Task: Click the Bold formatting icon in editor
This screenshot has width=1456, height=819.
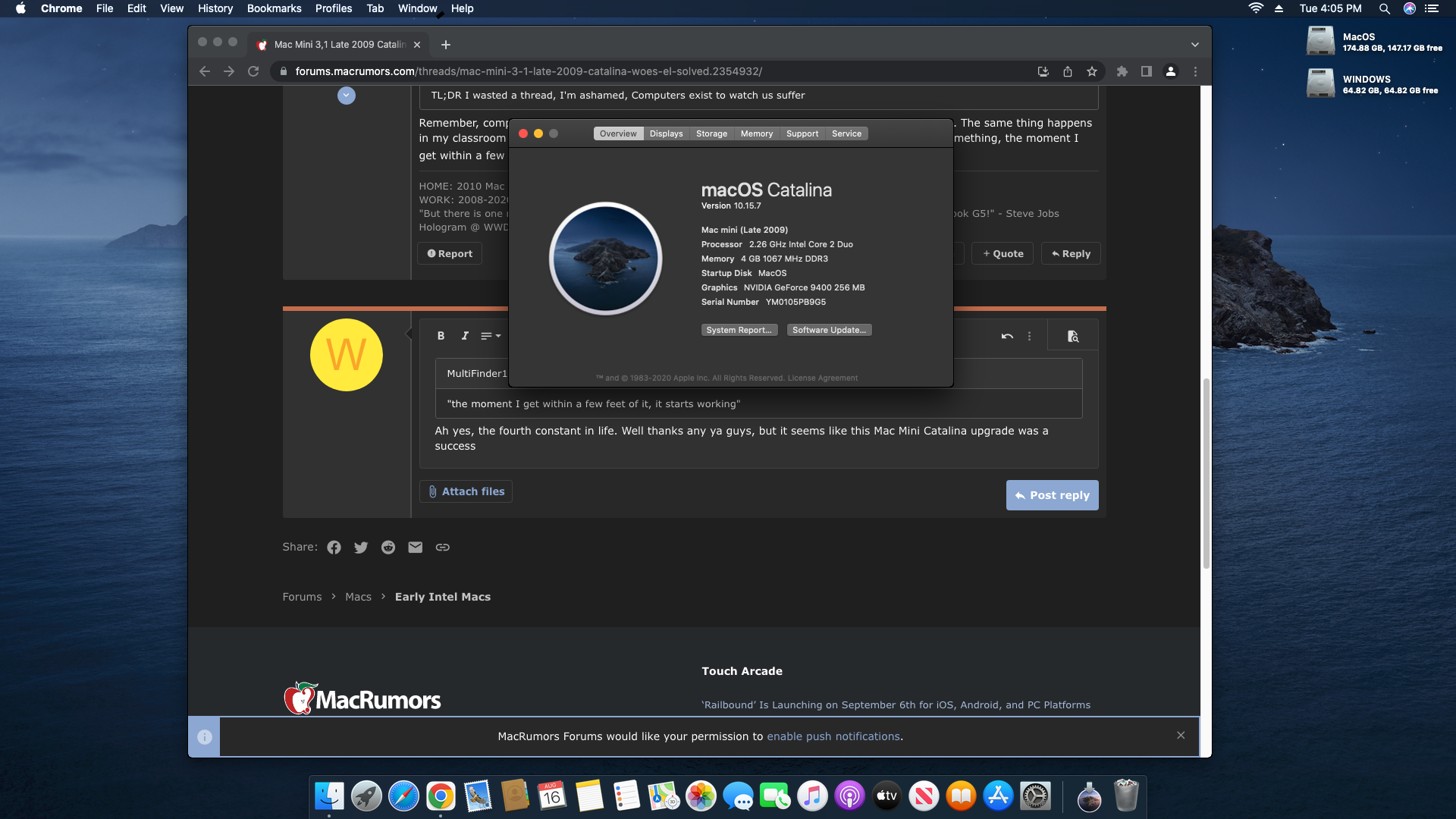Action: (441, 336)
